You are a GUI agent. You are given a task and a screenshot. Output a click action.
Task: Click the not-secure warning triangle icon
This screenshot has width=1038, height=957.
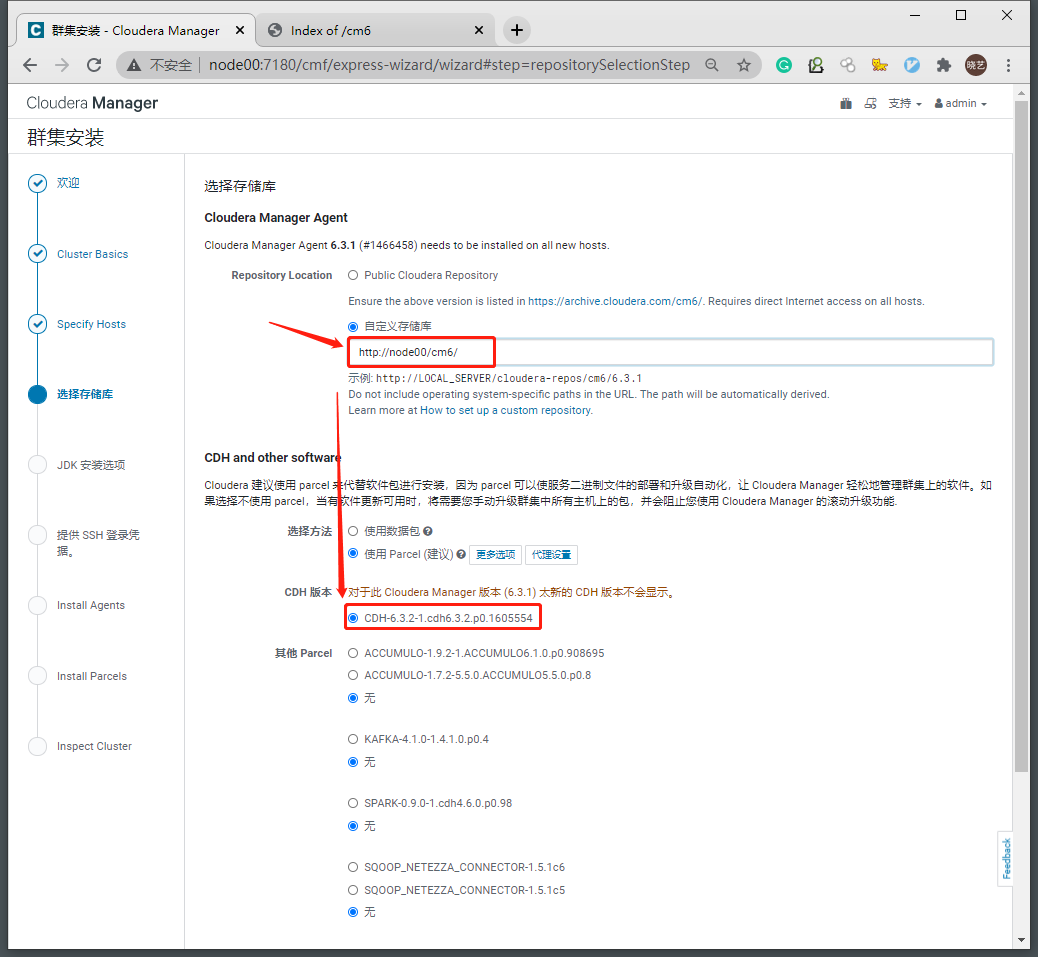[134, 65]
